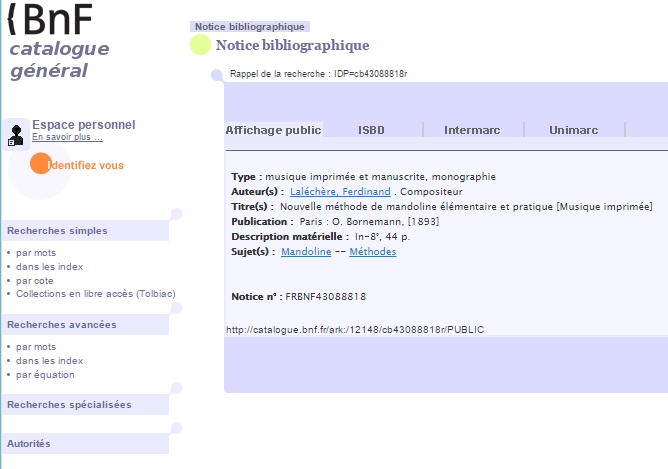
Task: Switch to the Unimarc tab
Action: [573, 130]
